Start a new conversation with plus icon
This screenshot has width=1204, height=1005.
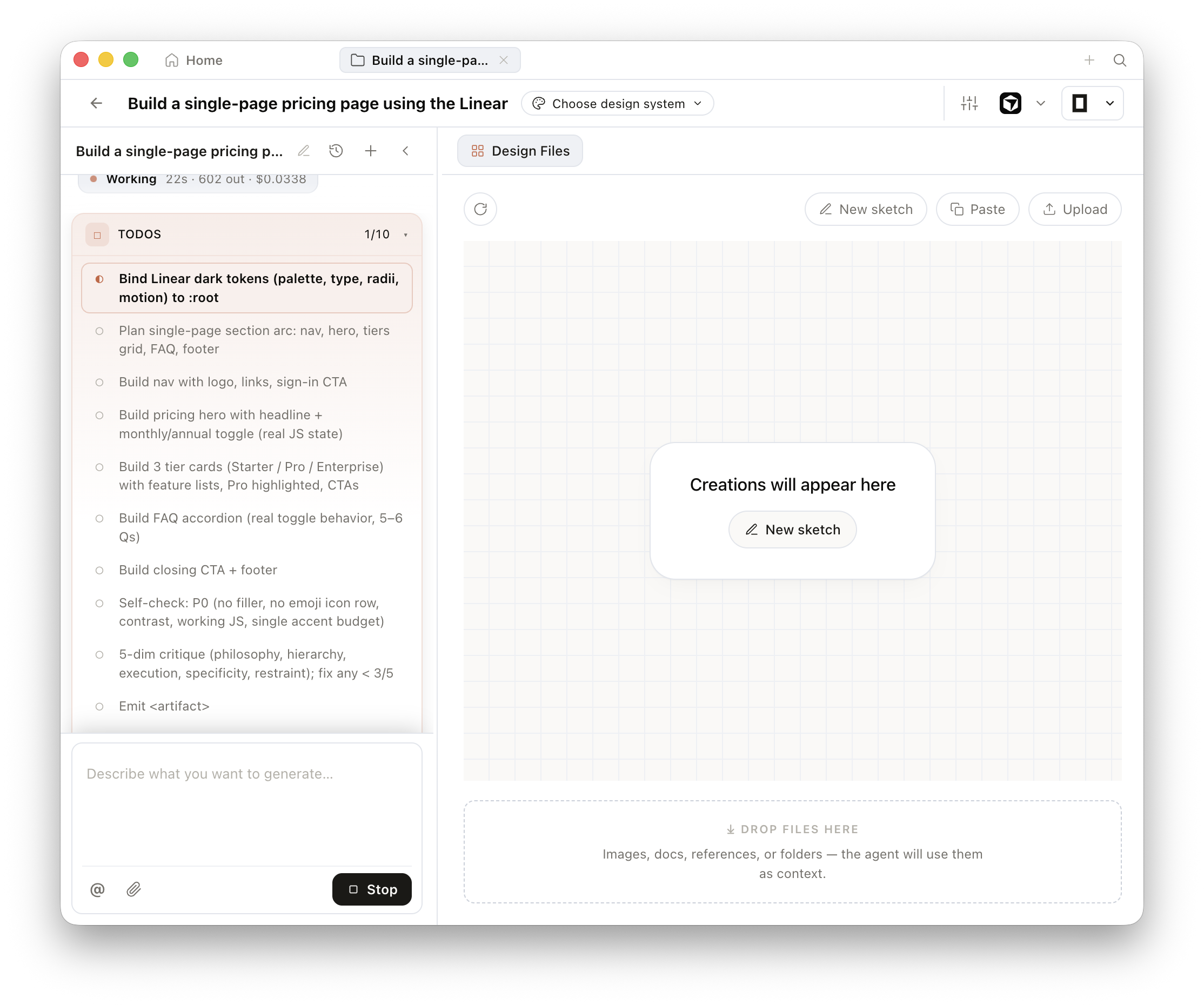(370, 151)
